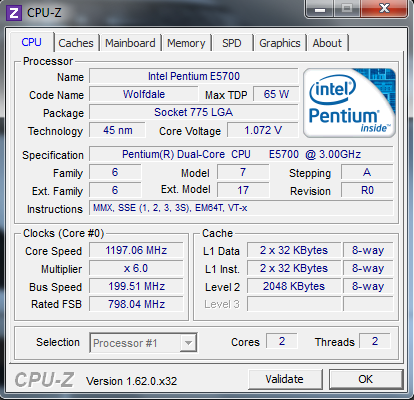The image size is (414, 400).
Task: Minimize the CPU-Z window
Action: click(x=320, y=9)
